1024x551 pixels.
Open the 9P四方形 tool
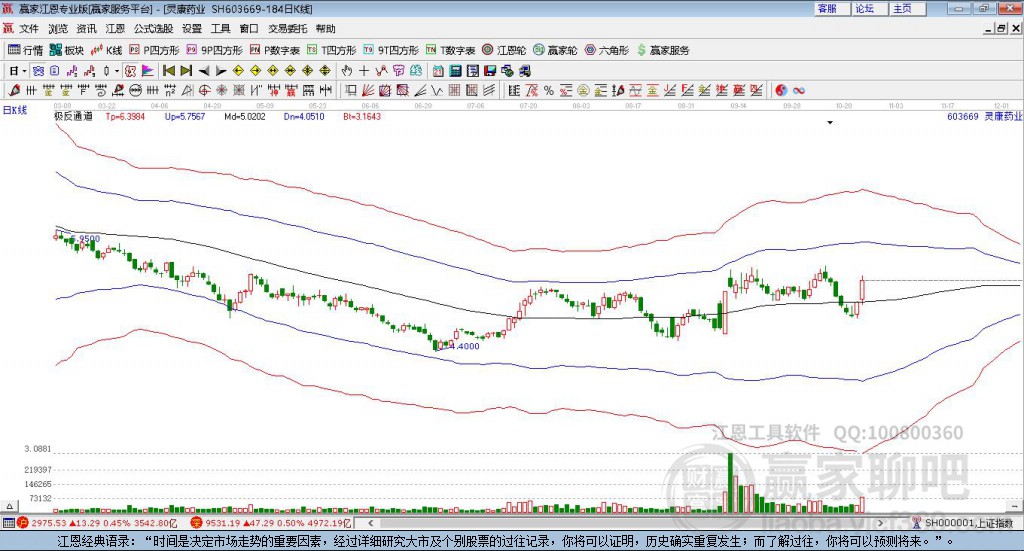click(x=214, y=50)
